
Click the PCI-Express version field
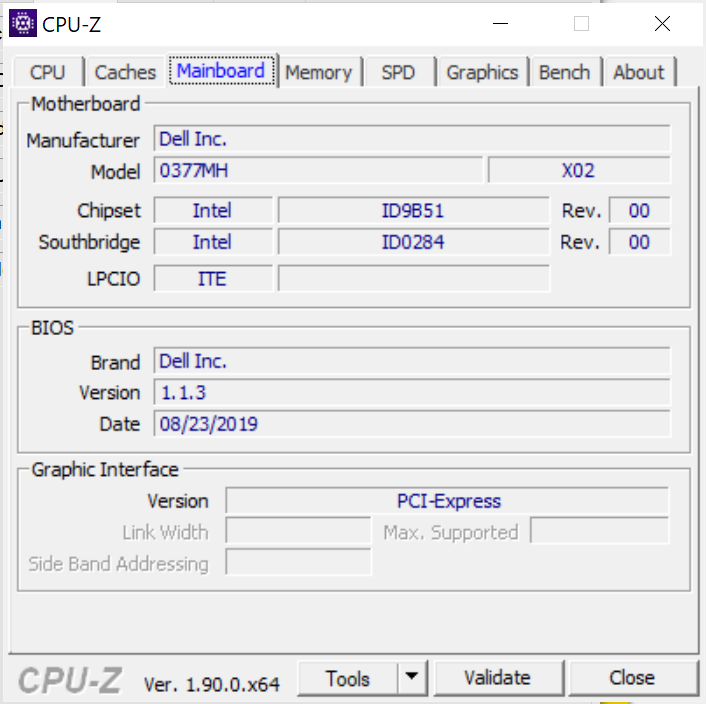(447, 501)
